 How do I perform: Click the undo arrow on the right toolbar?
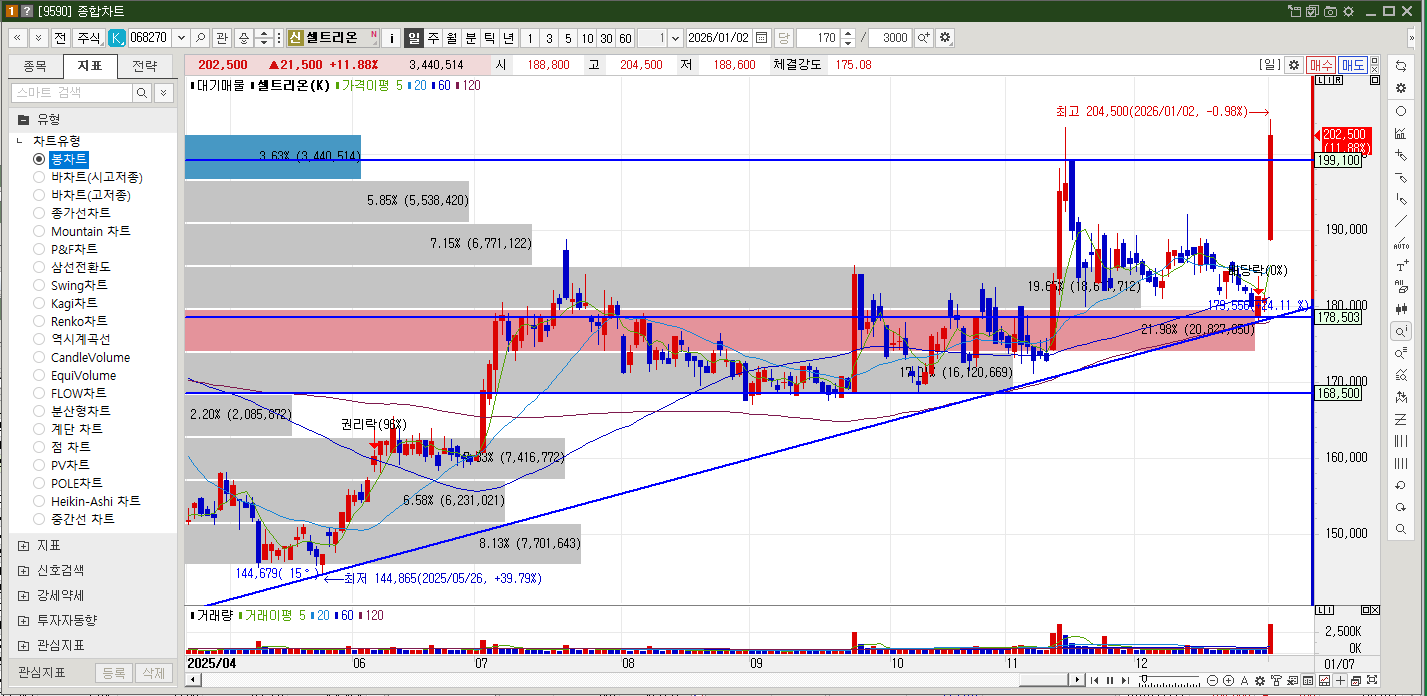(x=1401, y=485)
